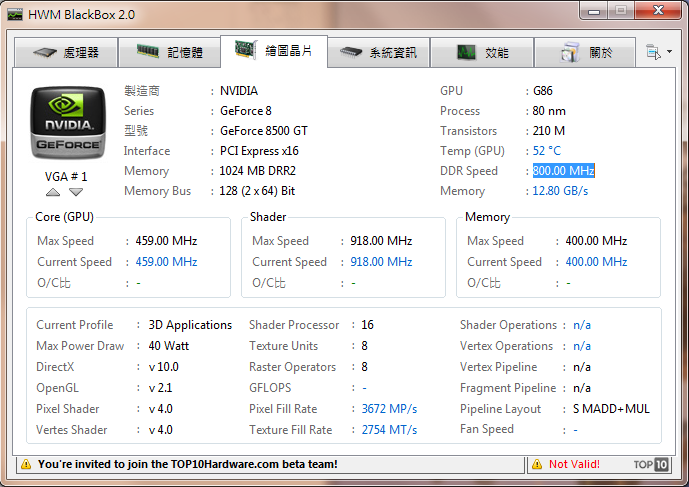The height and width of the screenshot is (487, 689).
Task: Click the CPU chip icon on 處理器 tab
Action: [x=45, y=52]
